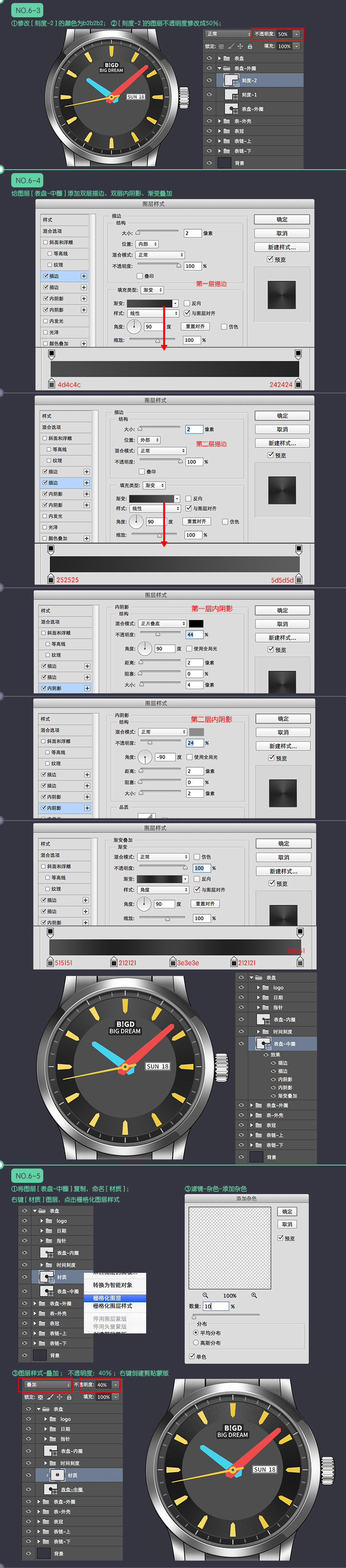The height and width of the screenshot is (1568, 346).
Task: Open opacity dropdown arrow showing 50%
Action: [x=296, y=34]
